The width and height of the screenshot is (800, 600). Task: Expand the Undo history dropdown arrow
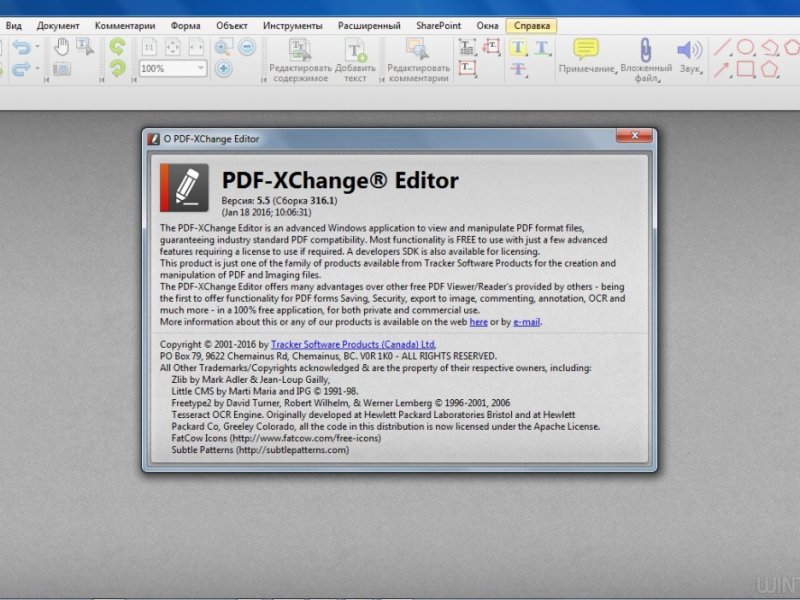tap(37, 47)
